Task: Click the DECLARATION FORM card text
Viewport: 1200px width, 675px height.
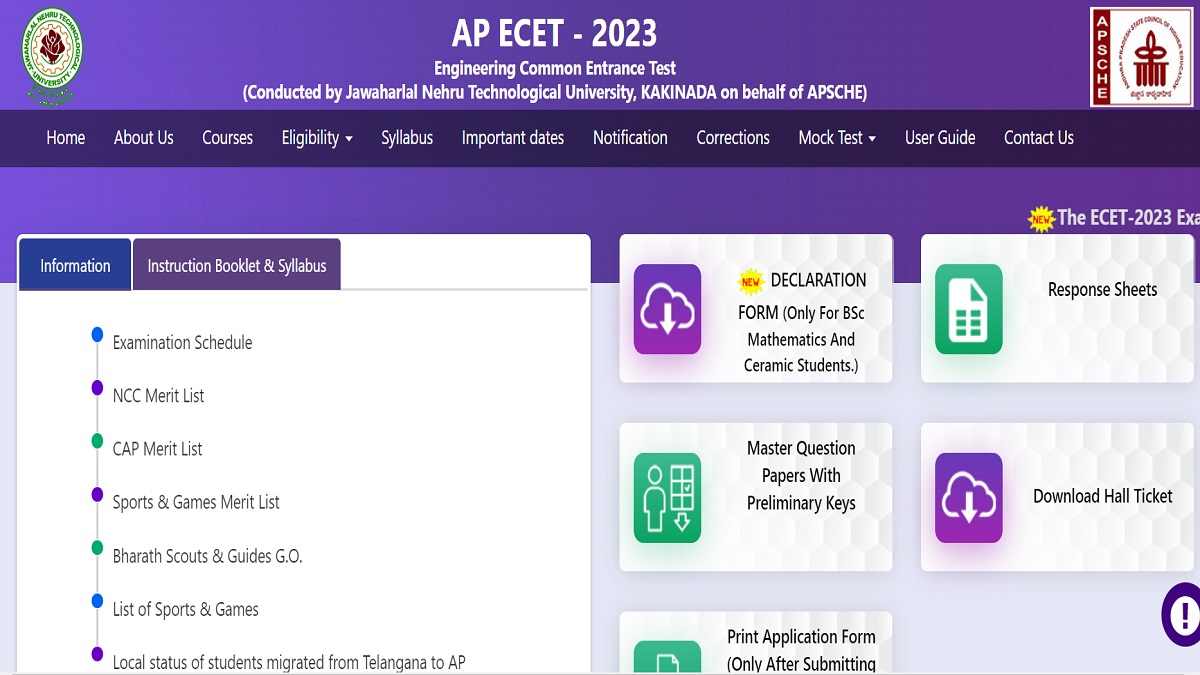Action: pyautogui.click(x=802, y=322)
